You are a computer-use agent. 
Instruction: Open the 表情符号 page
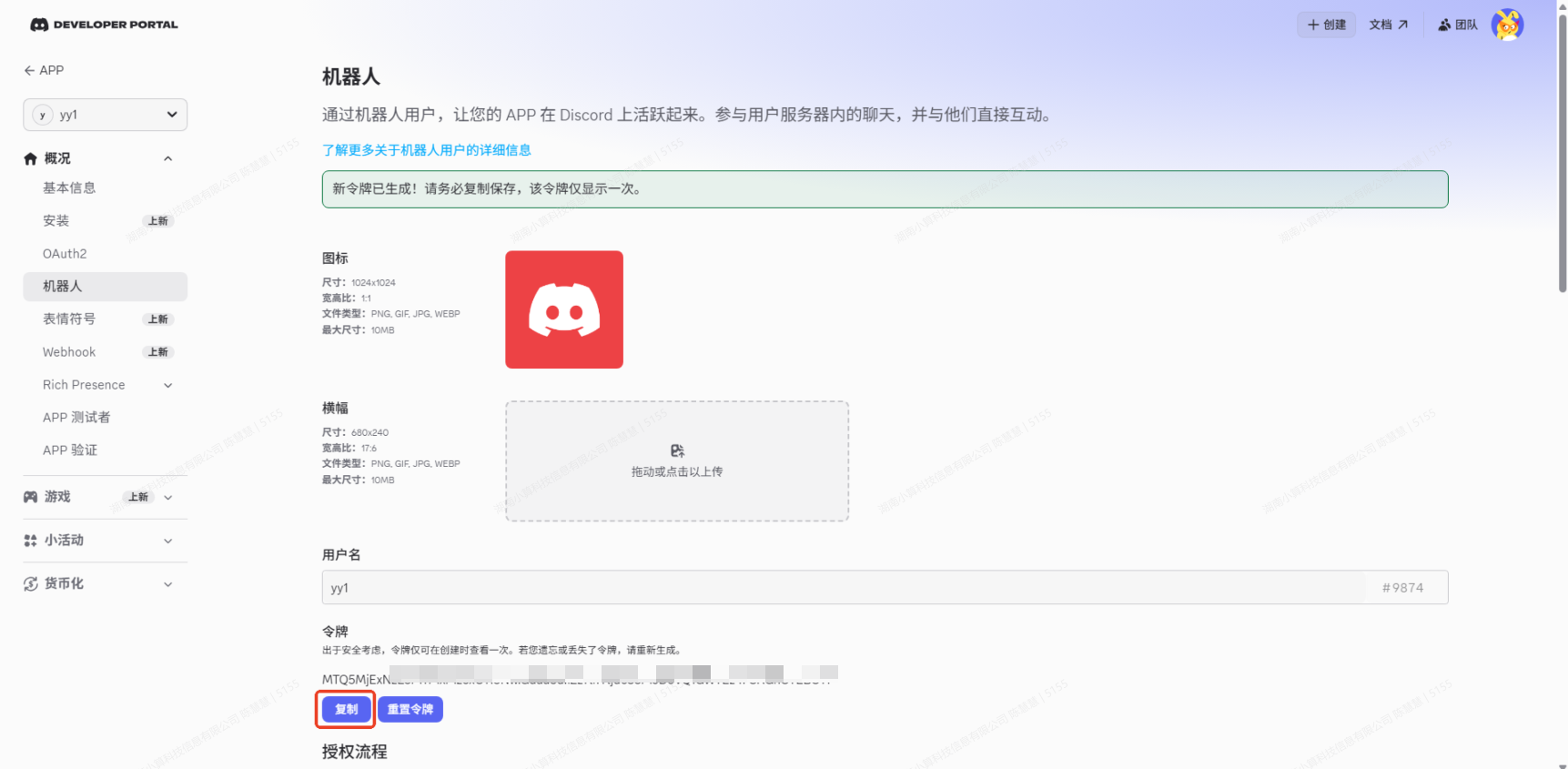pyautogui.click(x=106, y=319)
